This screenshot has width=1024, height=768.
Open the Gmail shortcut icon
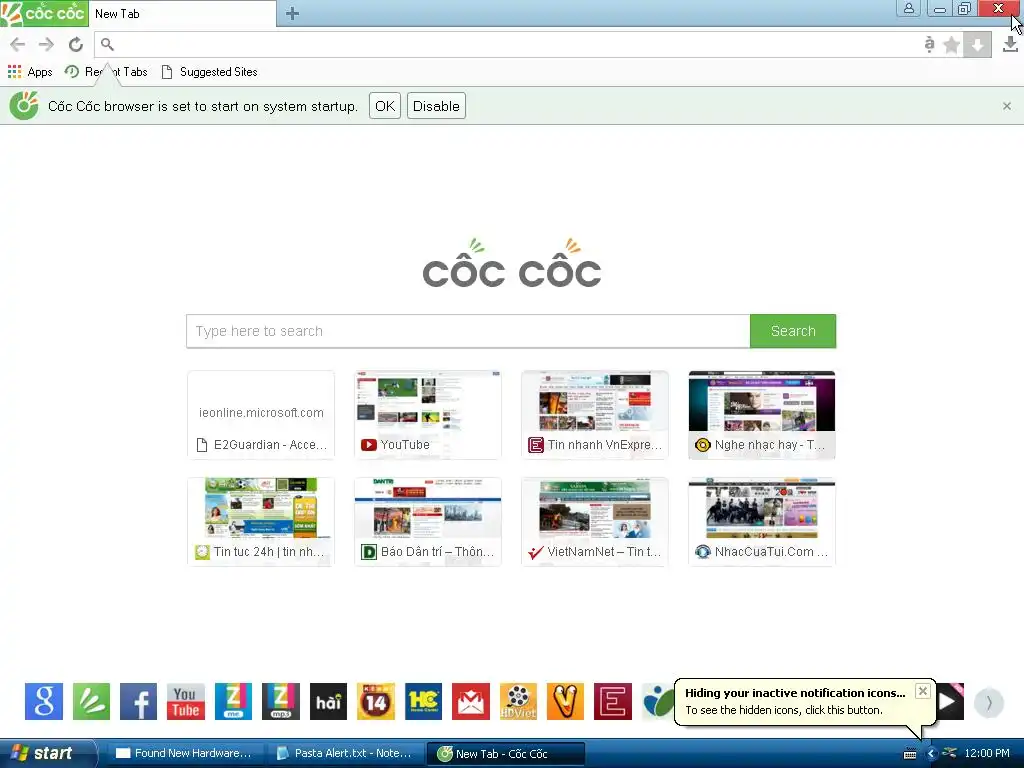click(x=470, y=701)
